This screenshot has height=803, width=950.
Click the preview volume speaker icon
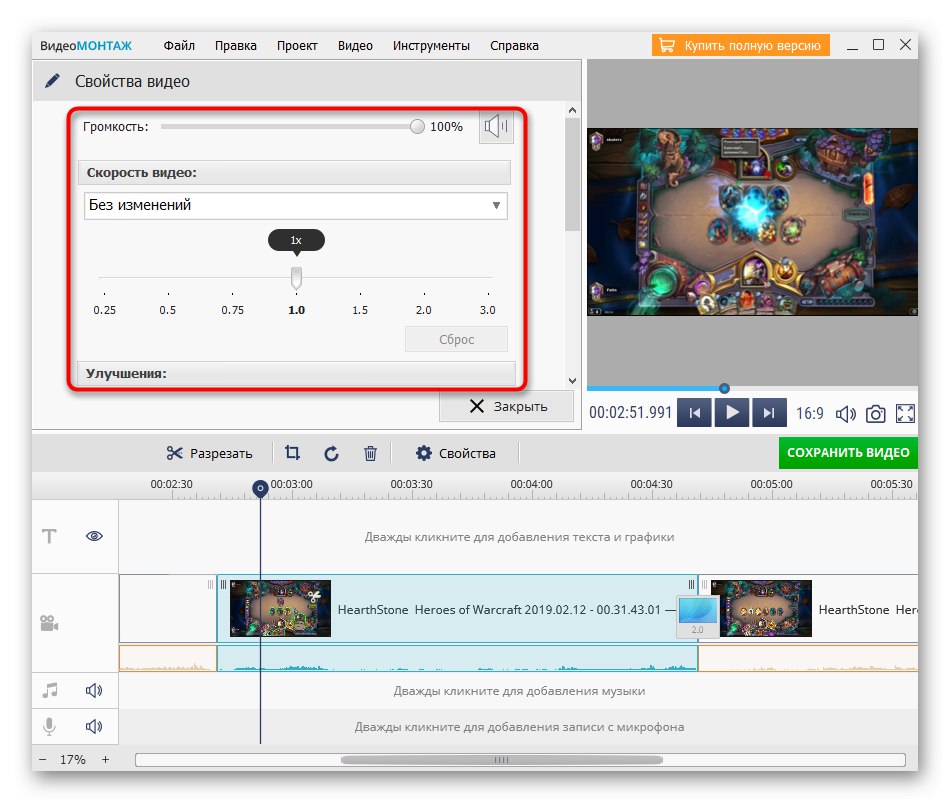pyautogui.click(x=845, y=414)
